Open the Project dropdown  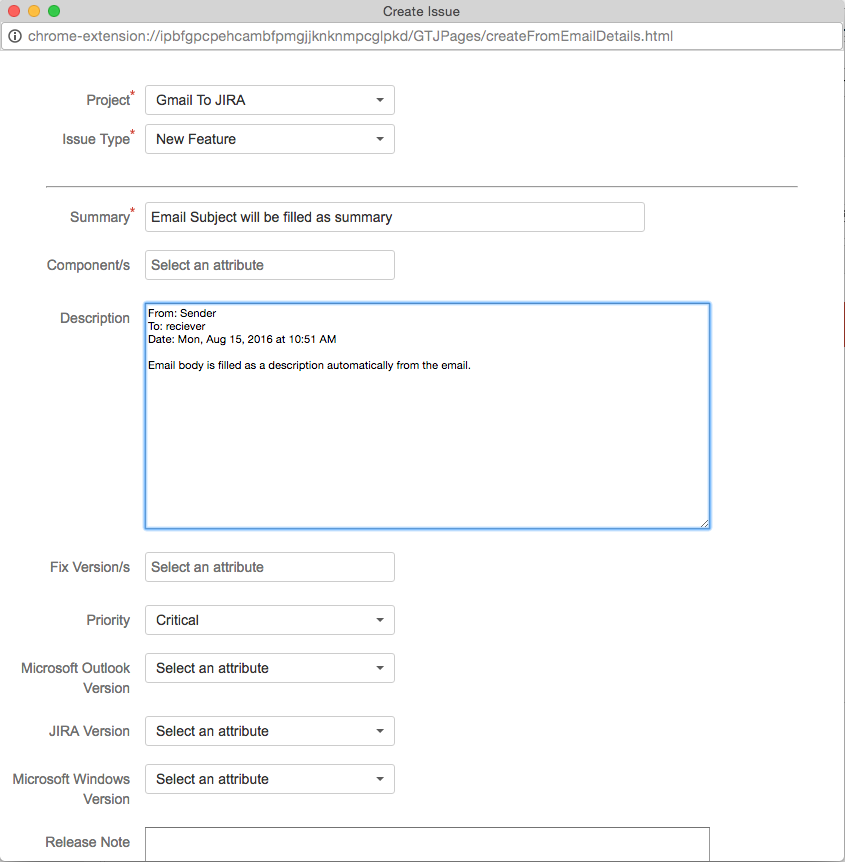[270, 100]
